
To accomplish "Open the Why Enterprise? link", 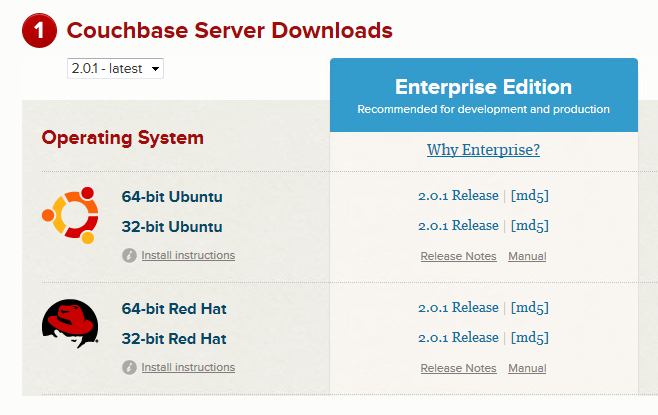I will 483,150.
